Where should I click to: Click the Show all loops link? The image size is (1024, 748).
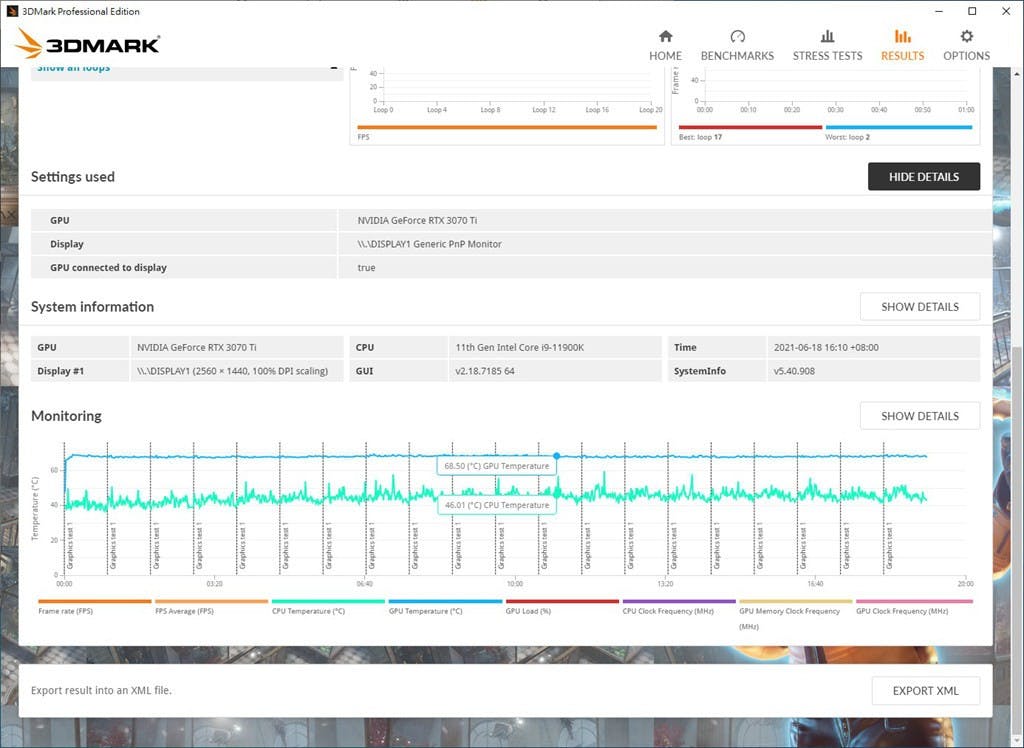(x=74, y=68)
